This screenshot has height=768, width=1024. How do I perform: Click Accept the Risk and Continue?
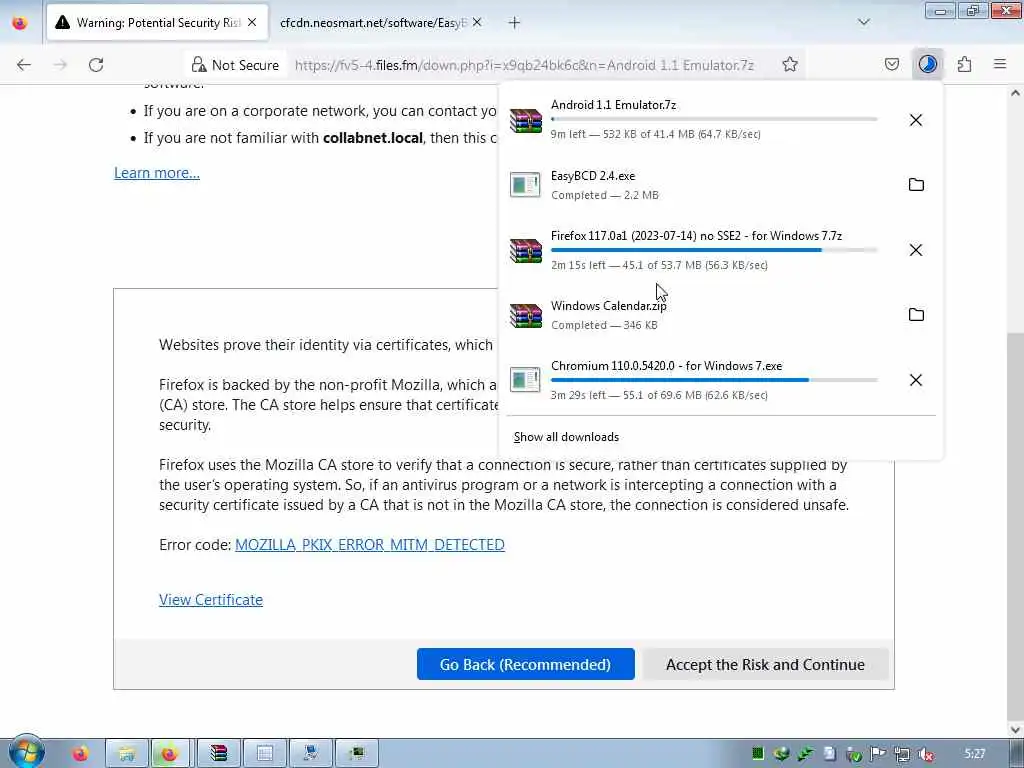pos(765,664)
